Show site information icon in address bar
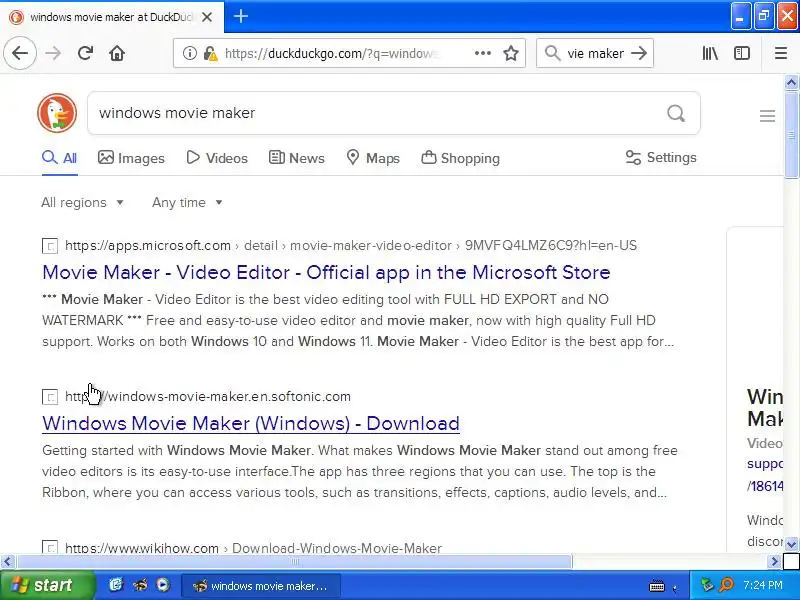 [x=190, y=53]
